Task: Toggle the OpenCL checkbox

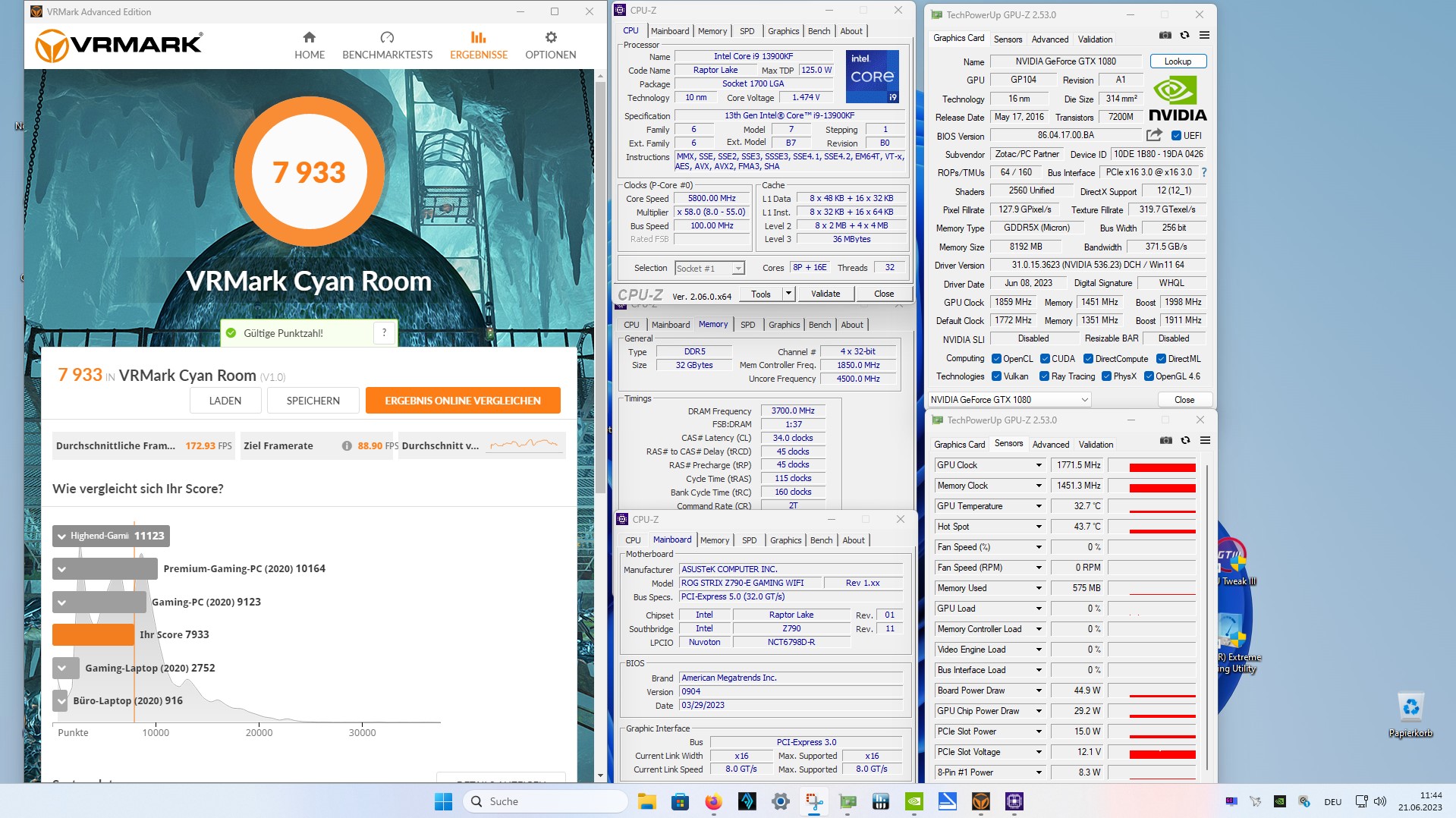Action: 996,359
